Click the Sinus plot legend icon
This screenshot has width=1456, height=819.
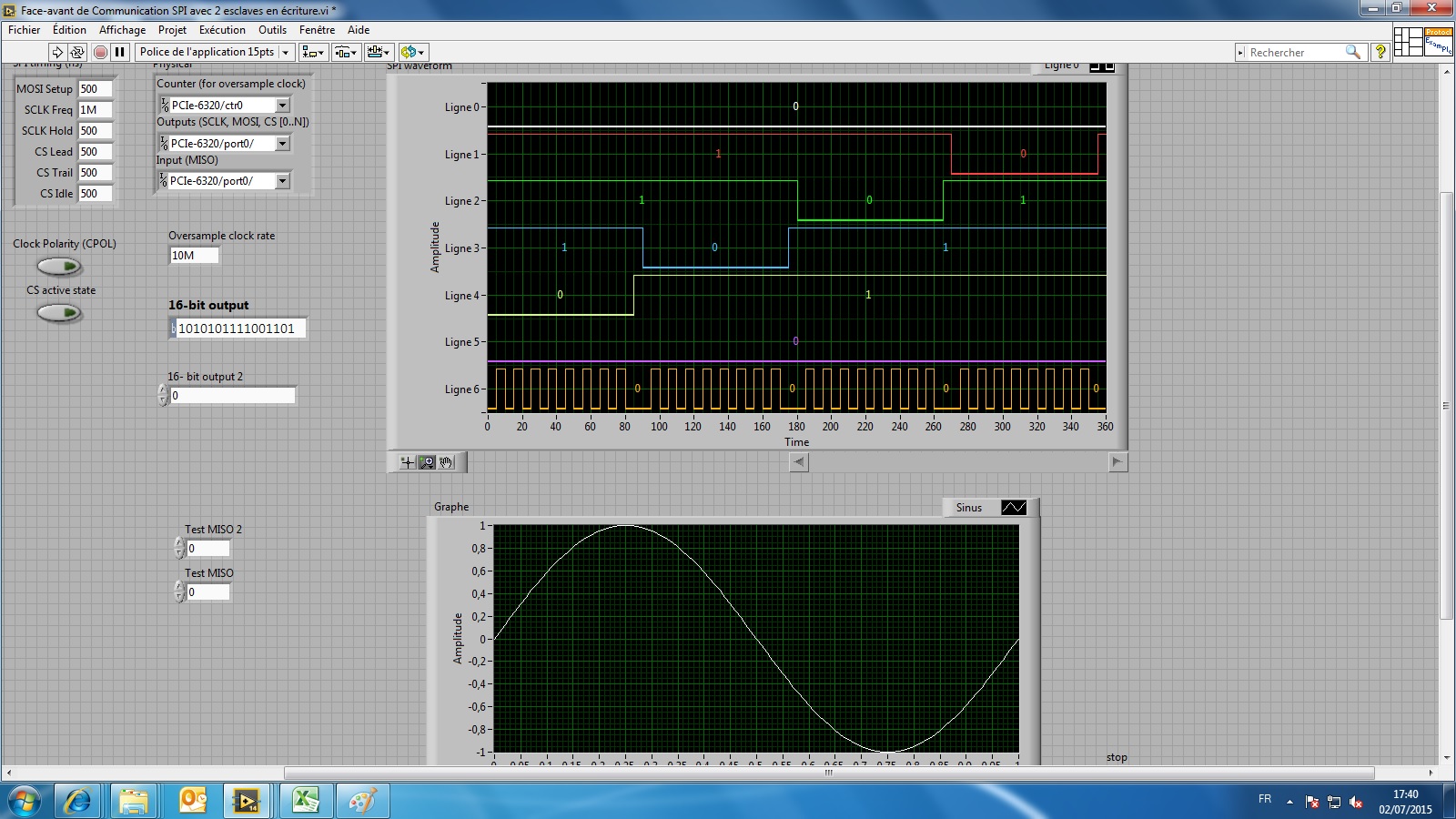(x=1013, y=508)
